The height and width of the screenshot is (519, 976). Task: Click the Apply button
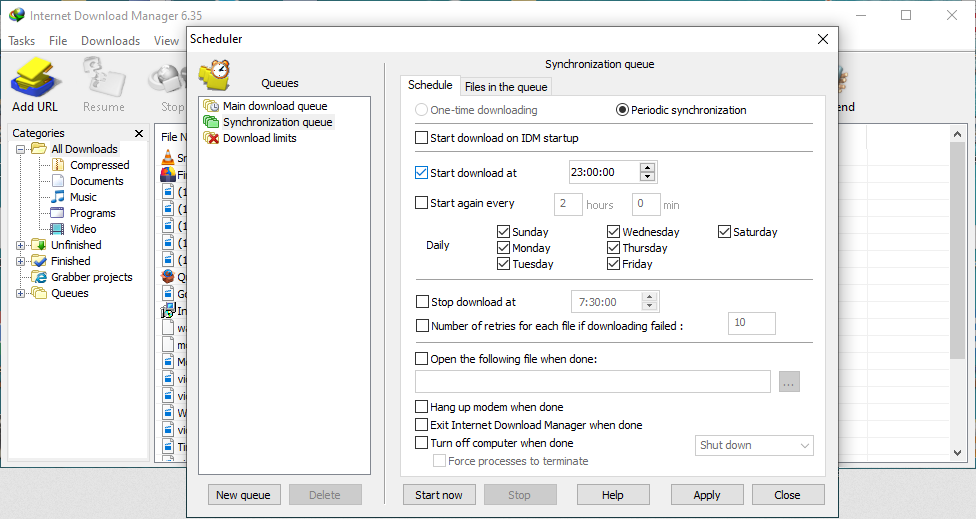pos(706,495)
